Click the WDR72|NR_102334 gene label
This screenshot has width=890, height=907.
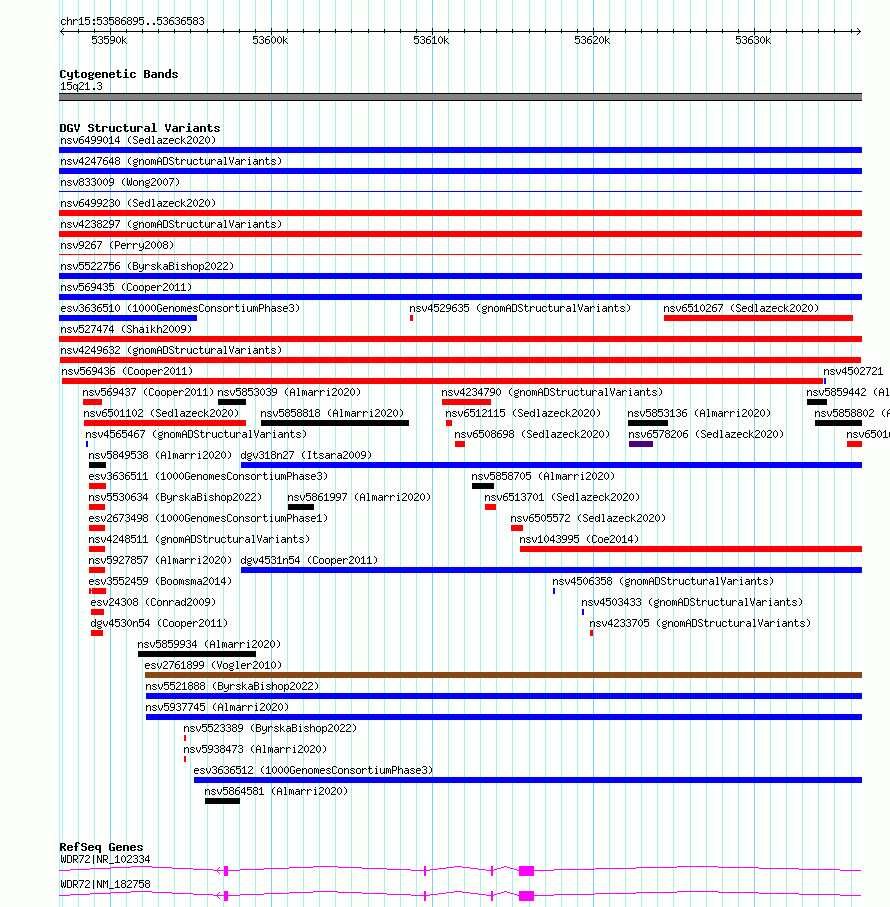tap(105, 860)
